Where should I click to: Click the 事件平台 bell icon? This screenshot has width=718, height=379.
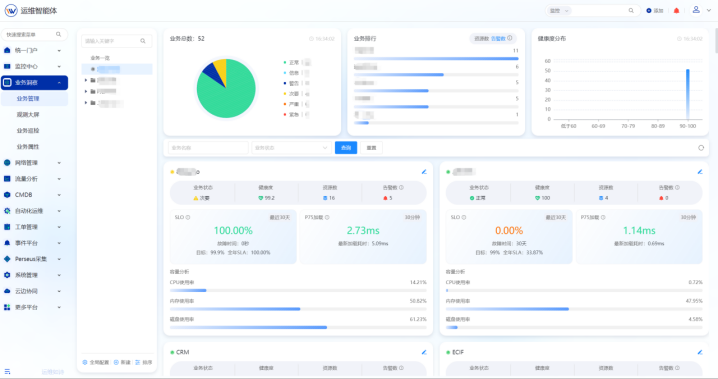[x=7, y=243]
